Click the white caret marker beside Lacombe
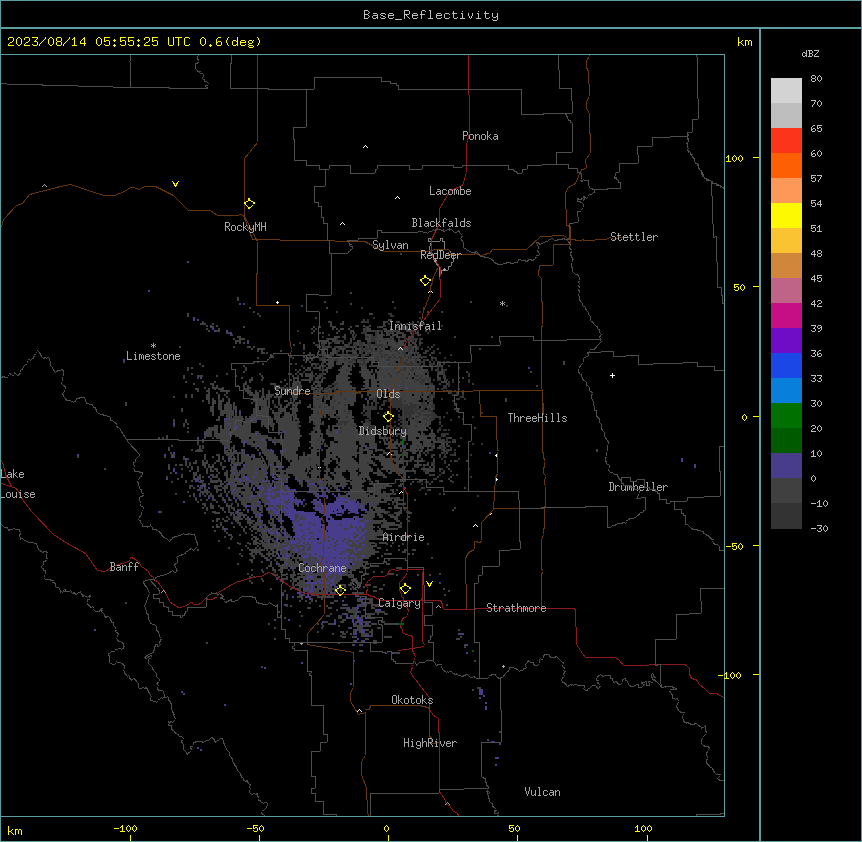862x842 pixels. click(x=397, y=198)
